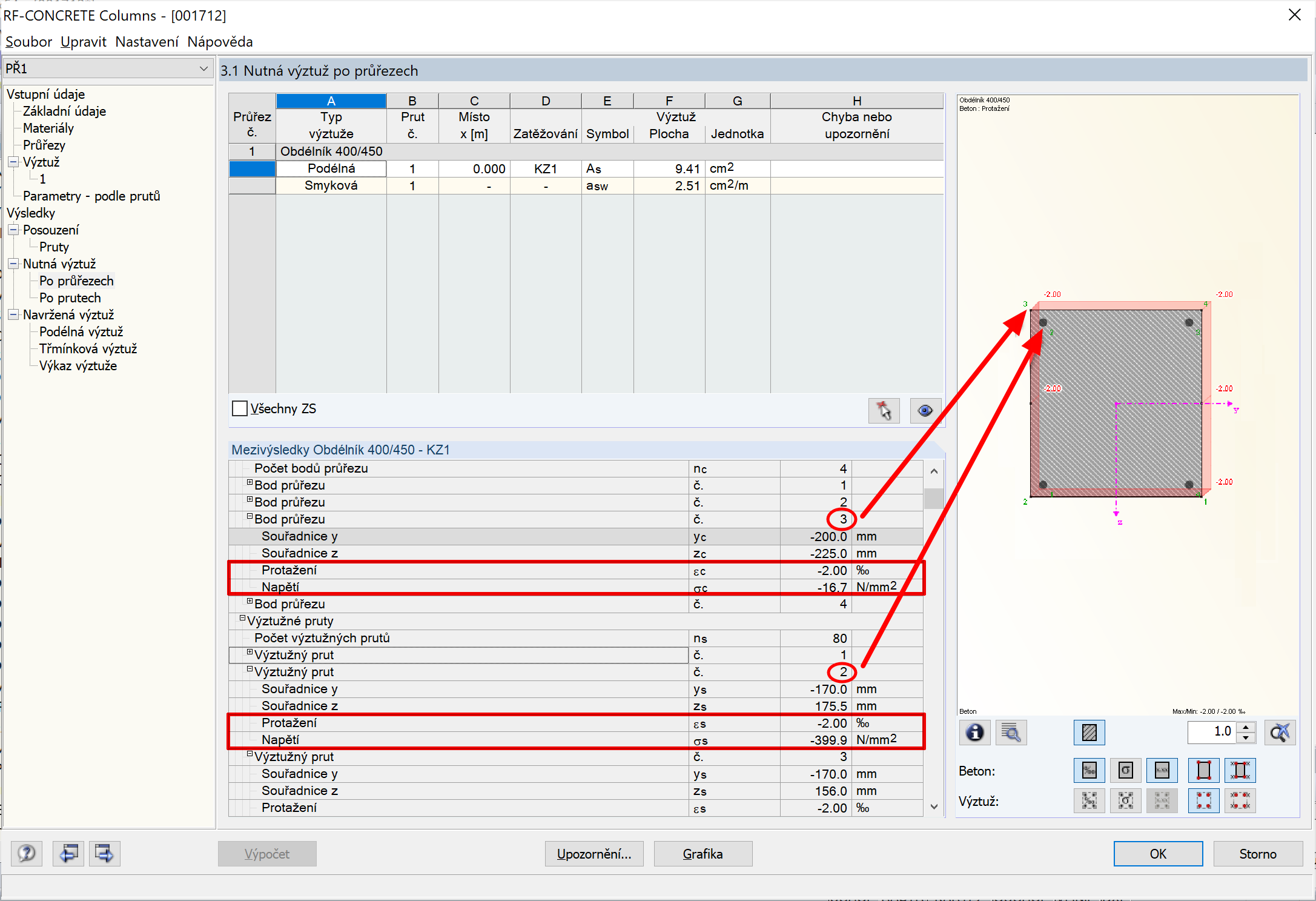Increase the scale factor spinner value
The width and height of the screenshot is (1316, 901).
(x=1246, y=727)
